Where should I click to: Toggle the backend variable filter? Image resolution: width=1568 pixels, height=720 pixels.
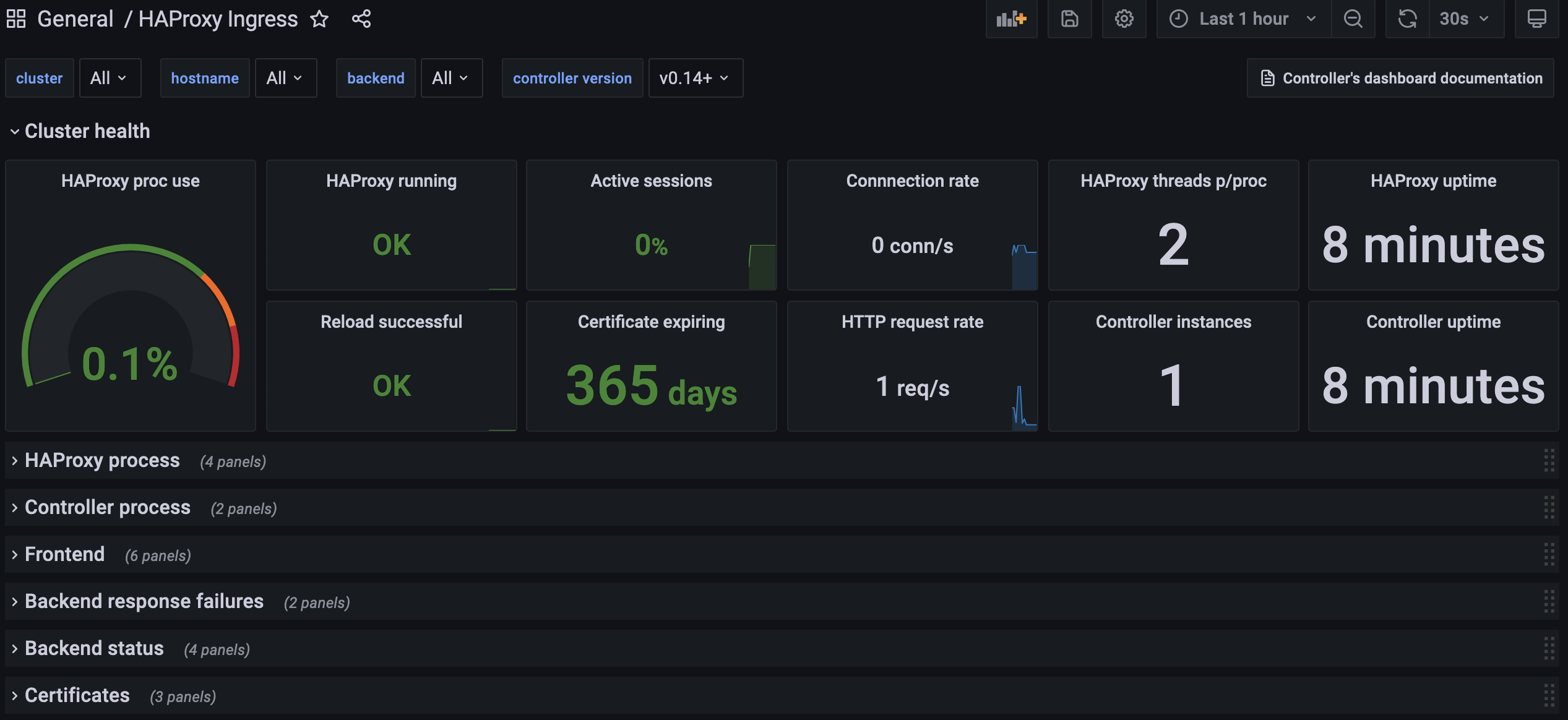coord(375,78)
